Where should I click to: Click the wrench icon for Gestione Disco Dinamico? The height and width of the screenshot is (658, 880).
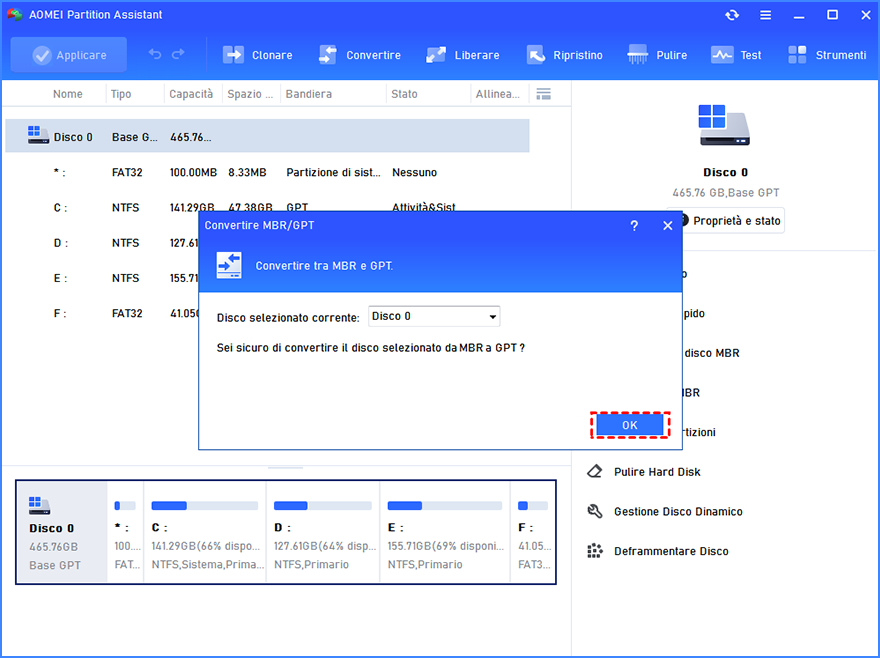[x=594, y=511]
